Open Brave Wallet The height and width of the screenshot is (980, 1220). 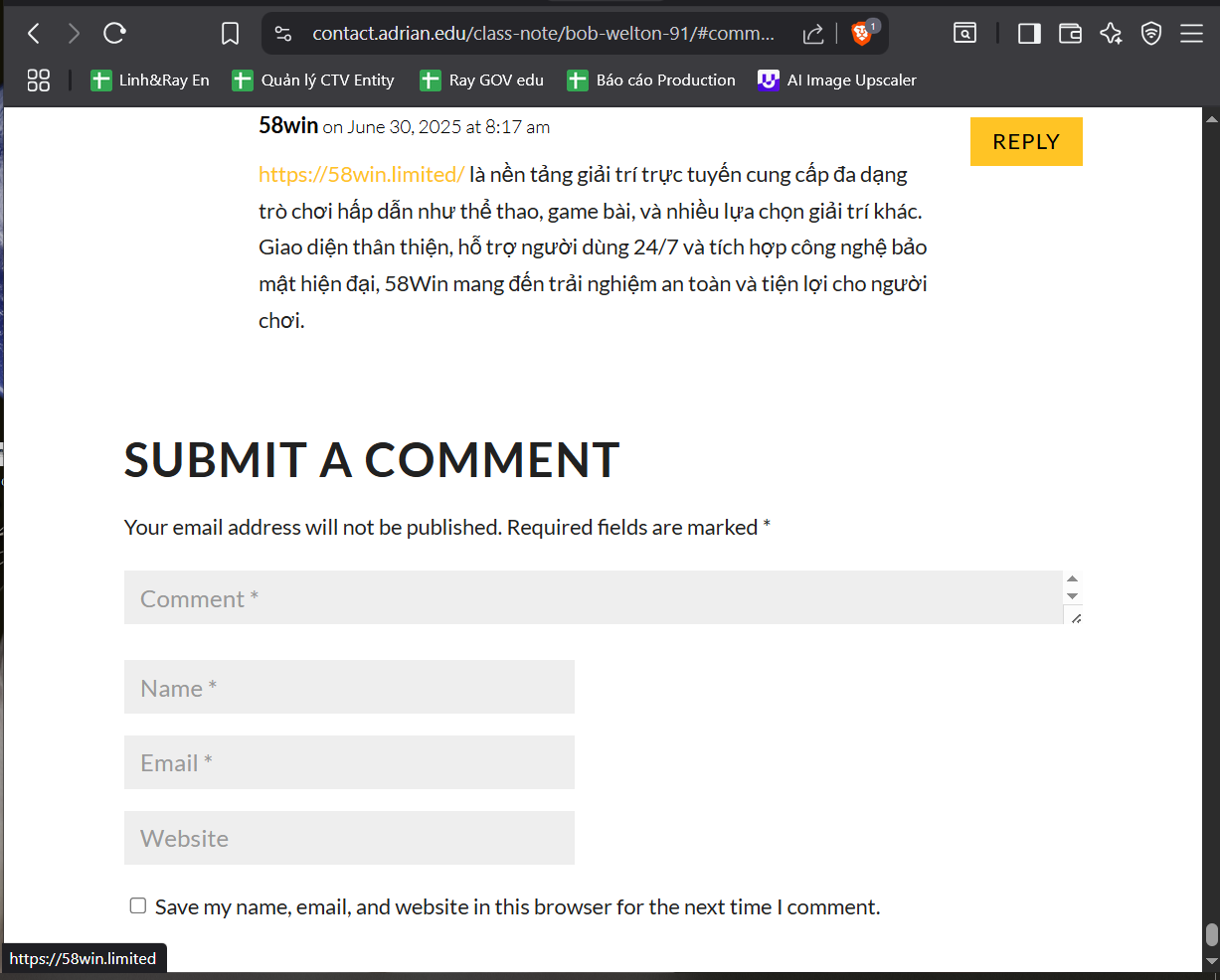pyautogui.click(x=1070, y=34)
